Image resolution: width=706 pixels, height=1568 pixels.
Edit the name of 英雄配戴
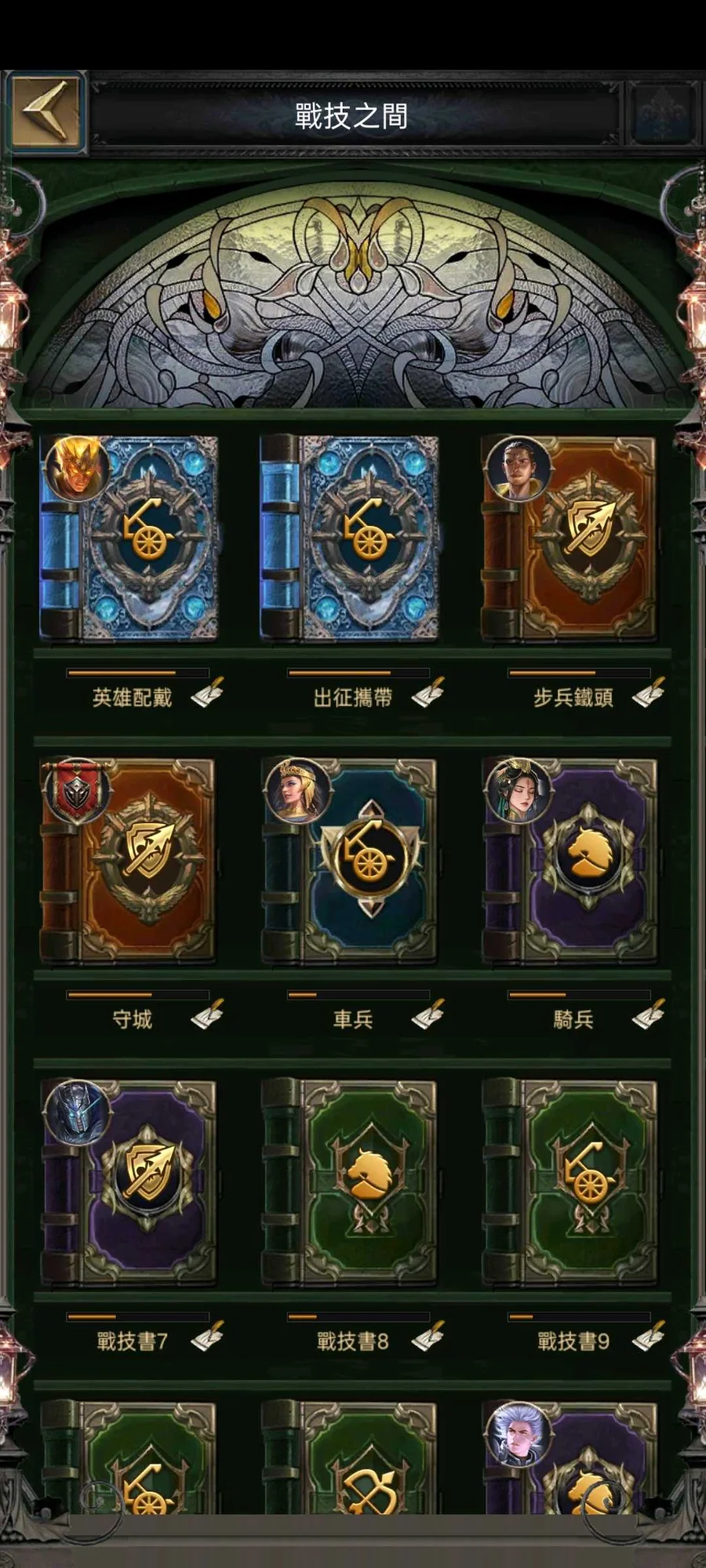207,693
